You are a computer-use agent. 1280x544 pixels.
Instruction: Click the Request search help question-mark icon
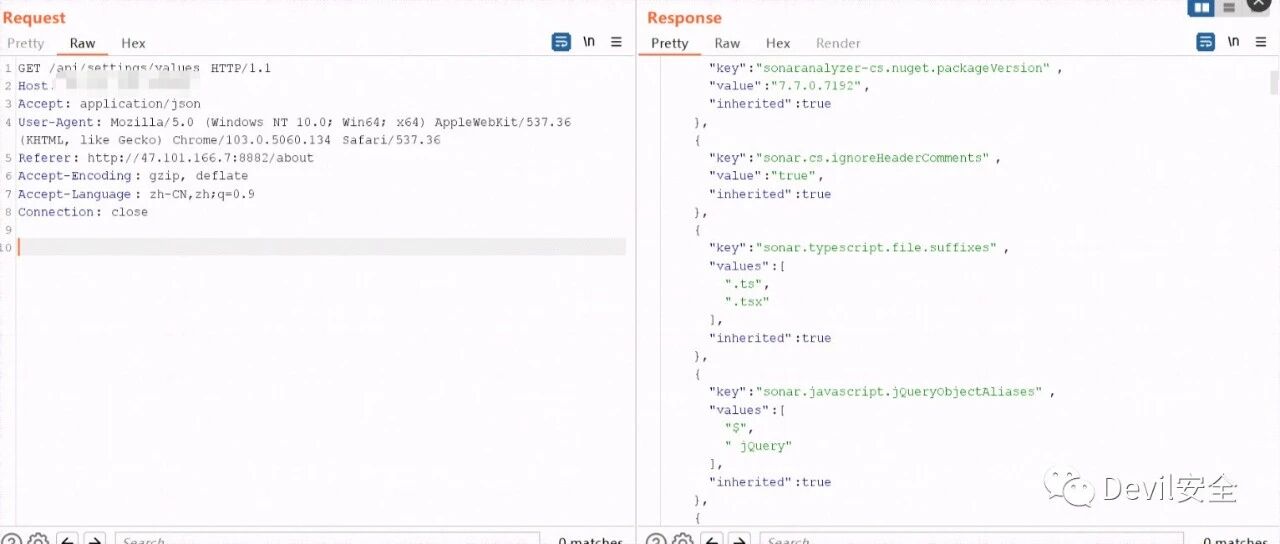[x=11, y=540]
